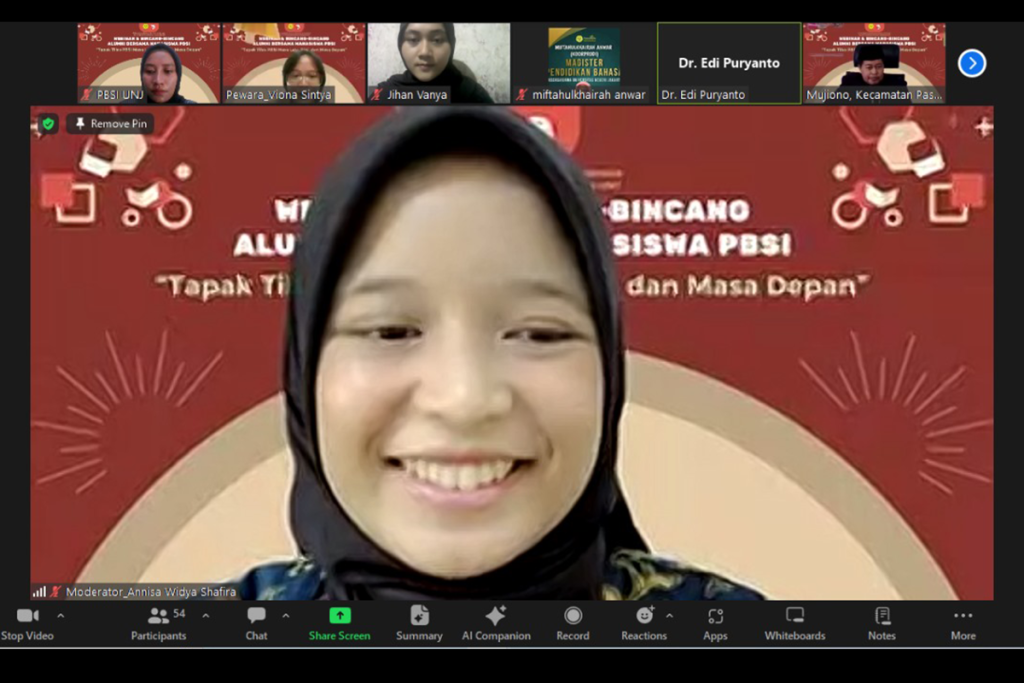
Task: Select the Dr. Edi Puryanto video tile
Action: click(x=728, y=63)
